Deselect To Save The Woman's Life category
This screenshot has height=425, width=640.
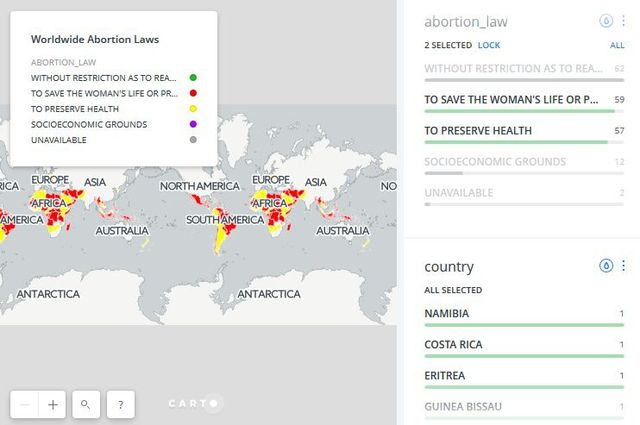click(x=511, y=99)
